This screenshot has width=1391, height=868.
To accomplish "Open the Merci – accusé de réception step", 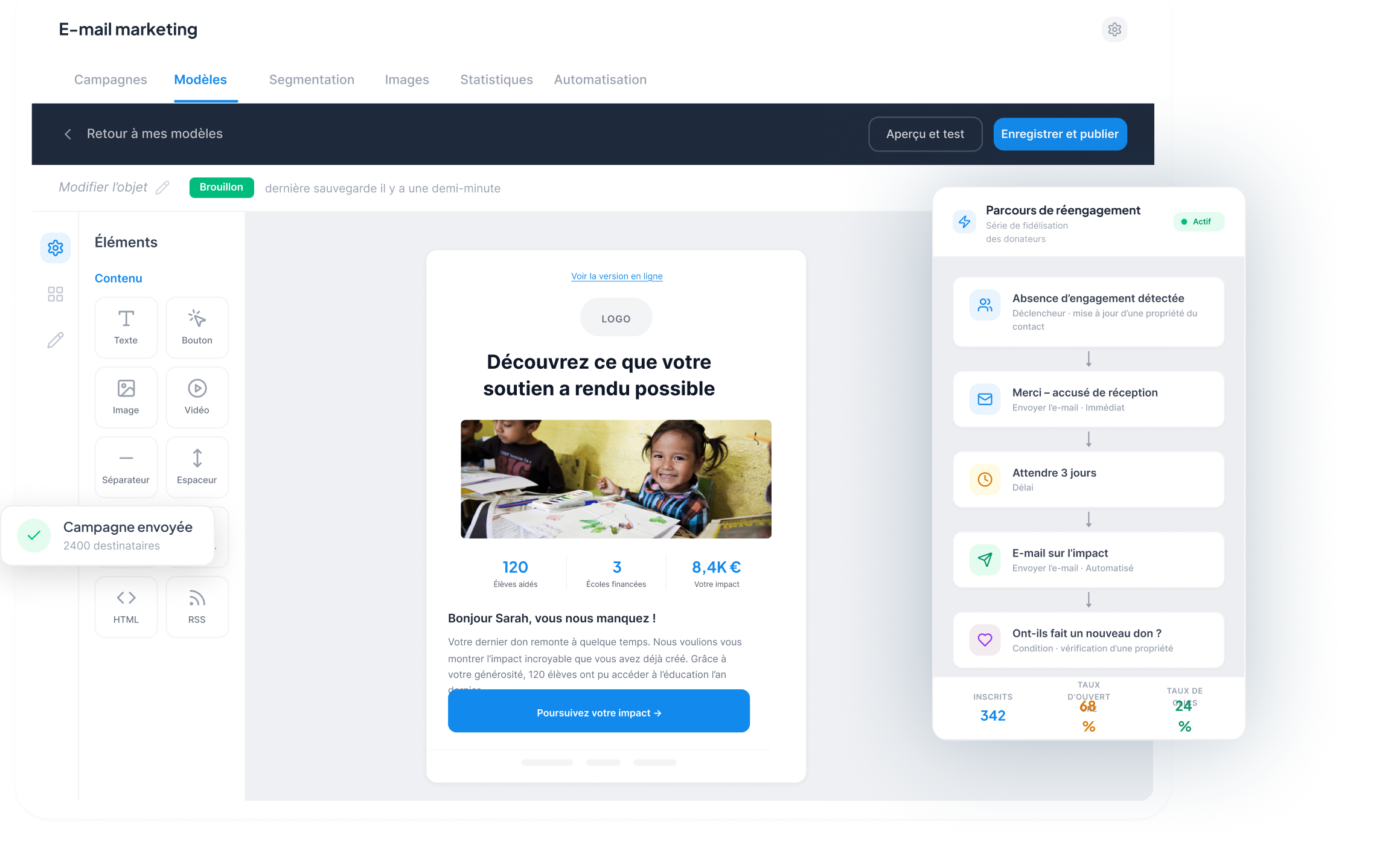I will click(x=1089, y=399).
